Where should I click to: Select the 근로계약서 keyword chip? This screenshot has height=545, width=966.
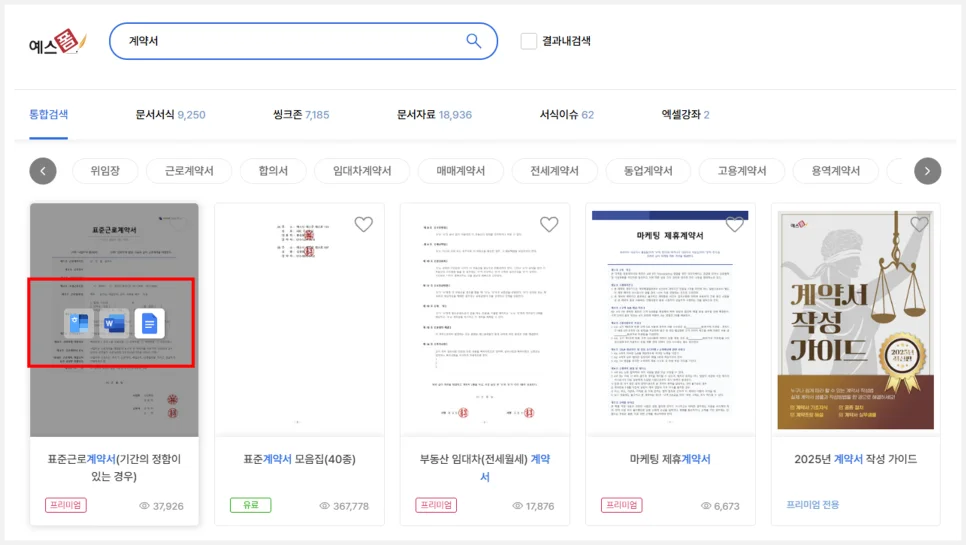coord(189,171)
